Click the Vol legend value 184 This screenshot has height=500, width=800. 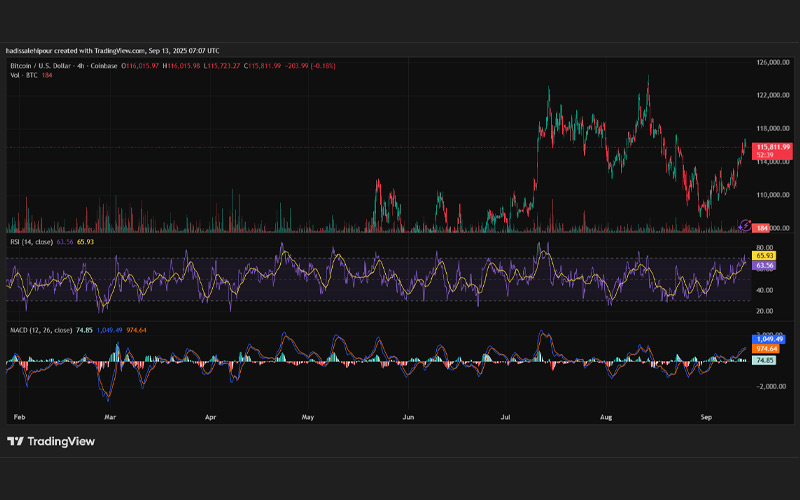(47, 75)
